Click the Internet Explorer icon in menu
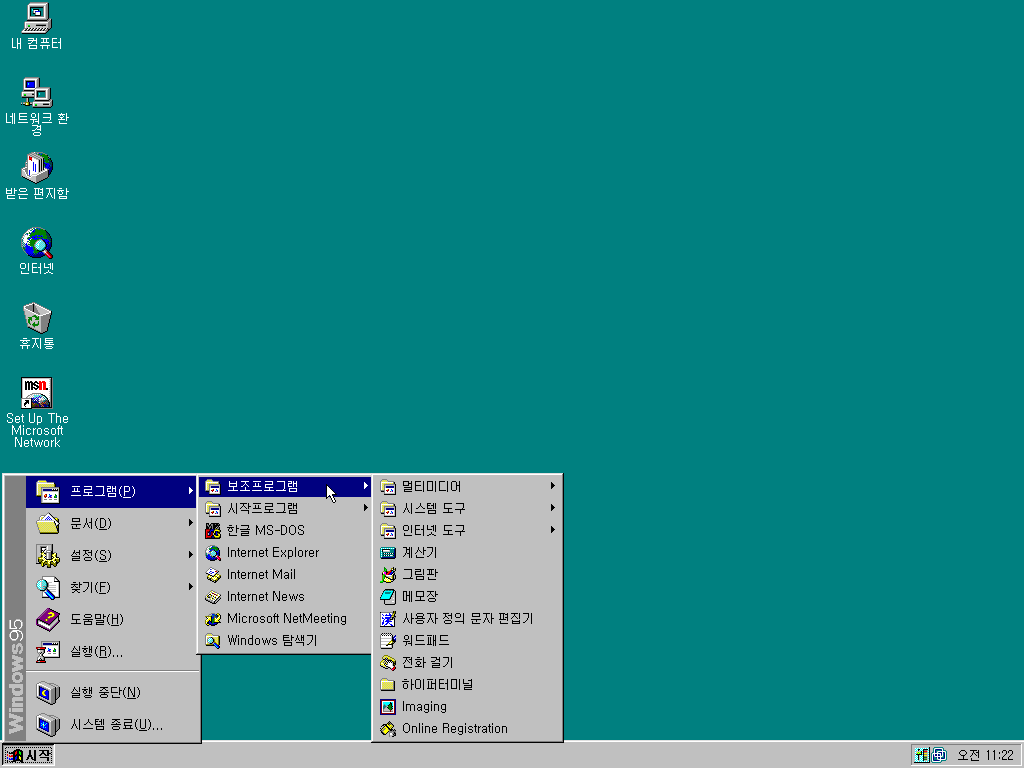 [x=213, y=552]
